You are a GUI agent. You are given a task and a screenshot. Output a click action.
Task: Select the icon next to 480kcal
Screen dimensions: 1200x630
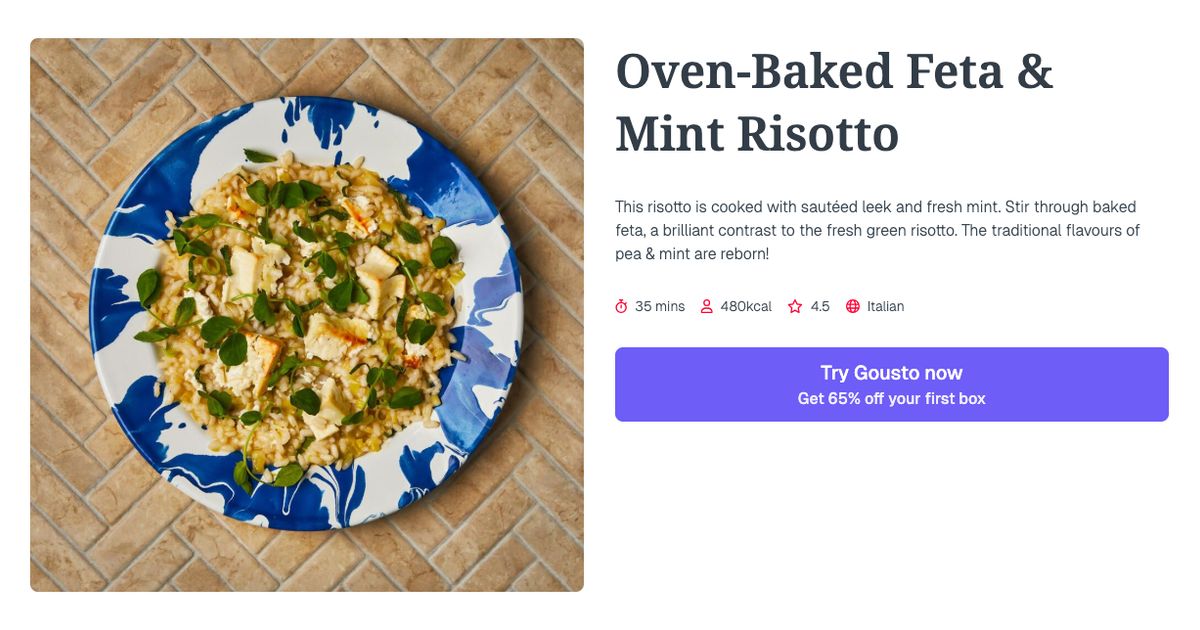click(708, 306)
